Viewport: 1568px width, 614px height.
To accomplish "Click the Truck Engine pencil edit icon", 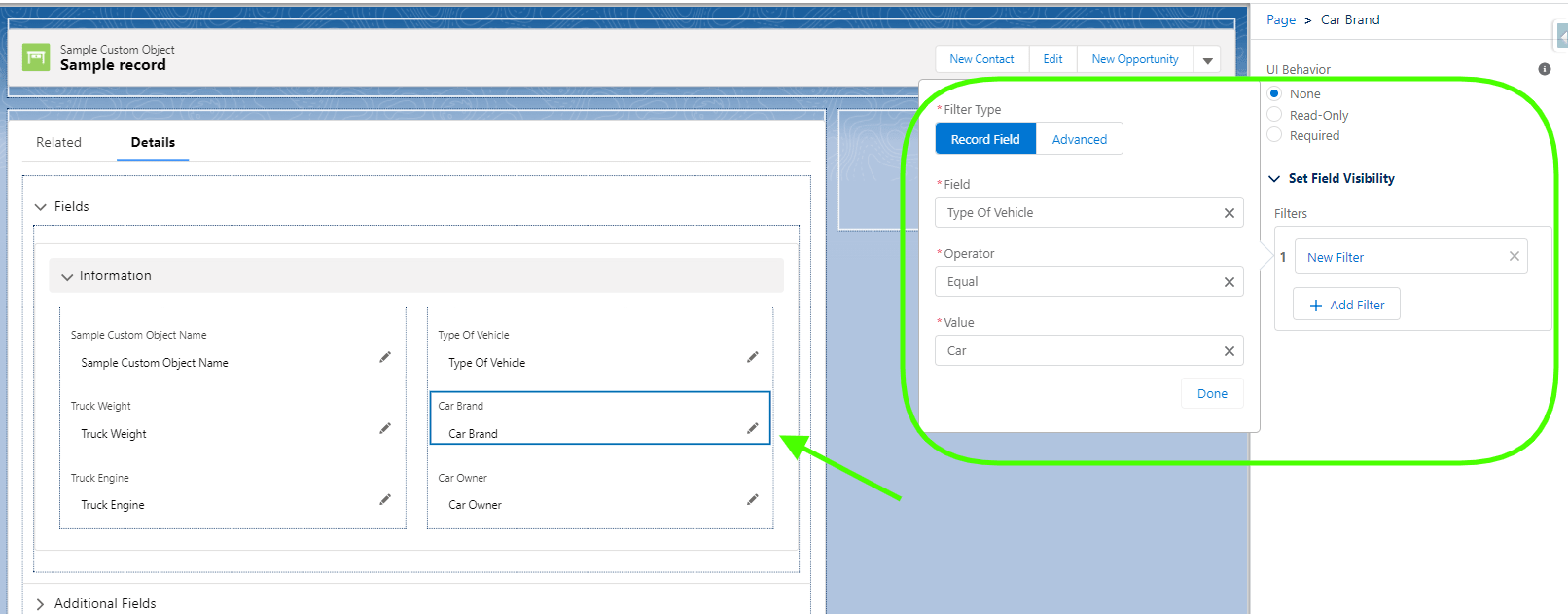I will [x=385, y=499].
